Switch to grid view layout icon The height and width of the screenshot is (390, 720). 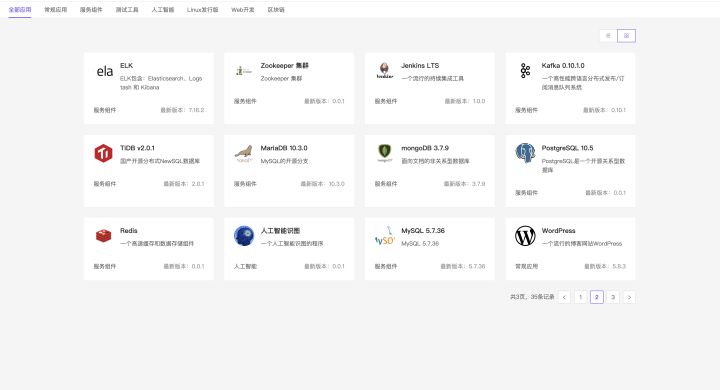[626, 36]
